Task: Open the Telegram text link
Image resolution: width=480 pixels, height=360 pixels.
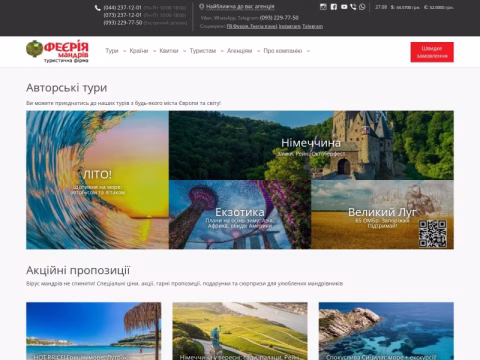Action: tap(313, 26)
